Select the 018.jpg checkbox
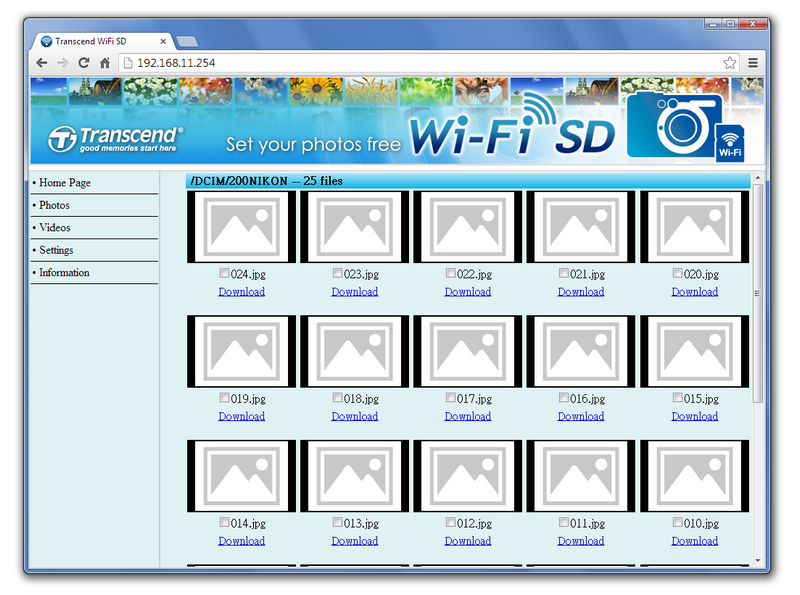 click(338, 398)
